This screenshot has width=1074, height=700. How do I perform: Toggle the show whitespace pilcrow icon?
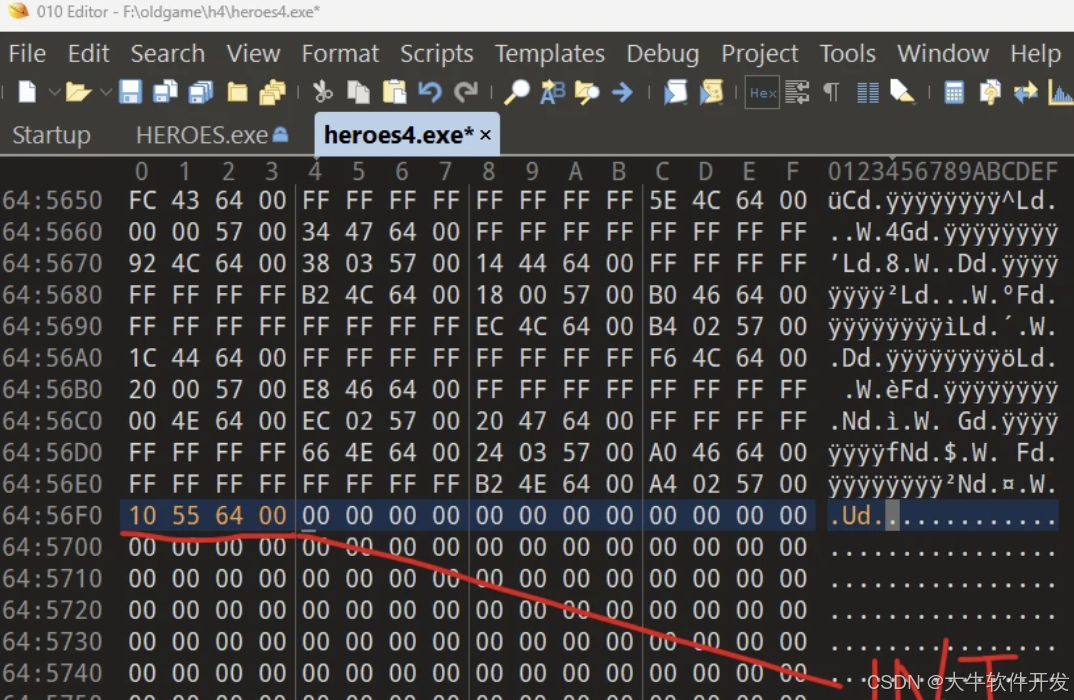[832, 91]
